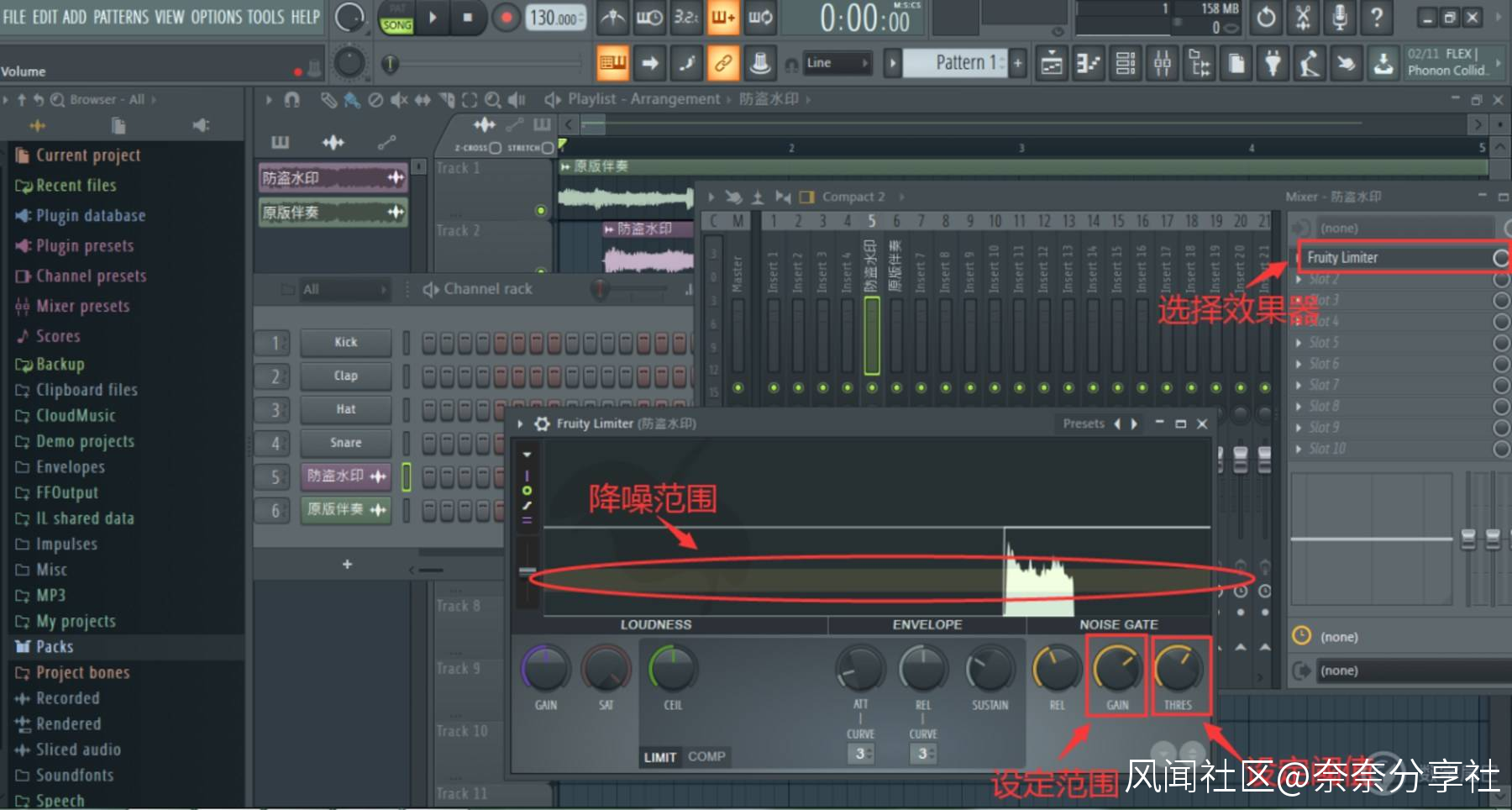Add a channel with the plus button

[347, 565]
